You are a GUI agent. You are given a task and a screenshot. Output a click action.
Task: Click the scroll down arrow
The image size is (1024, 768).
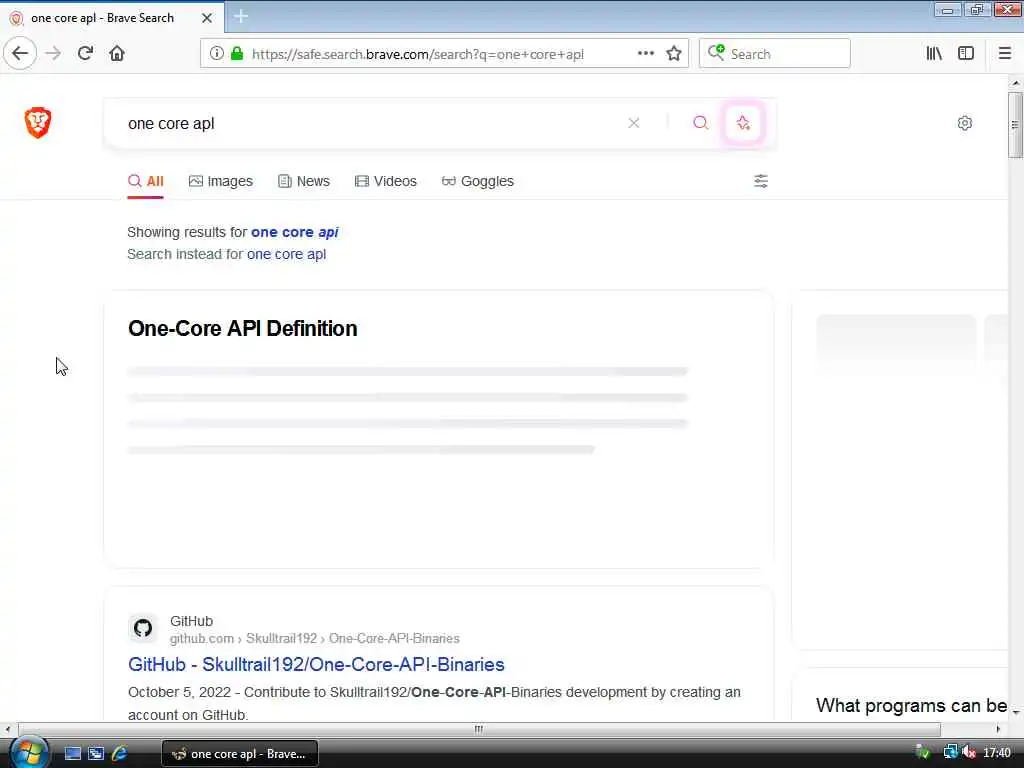coord(1016,711)
